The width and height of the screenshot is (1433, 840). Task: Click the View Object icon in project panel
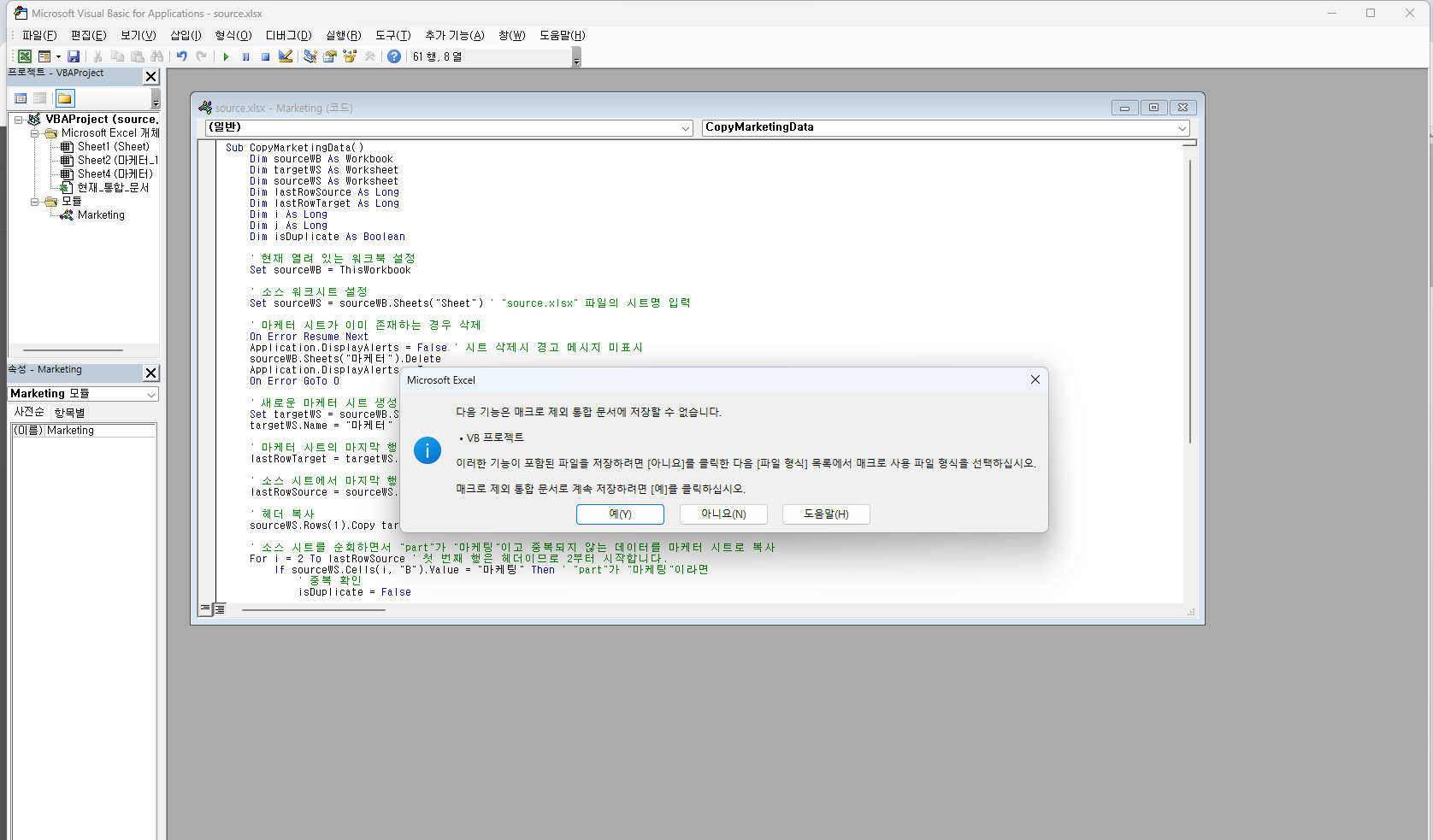coord(40,98)
